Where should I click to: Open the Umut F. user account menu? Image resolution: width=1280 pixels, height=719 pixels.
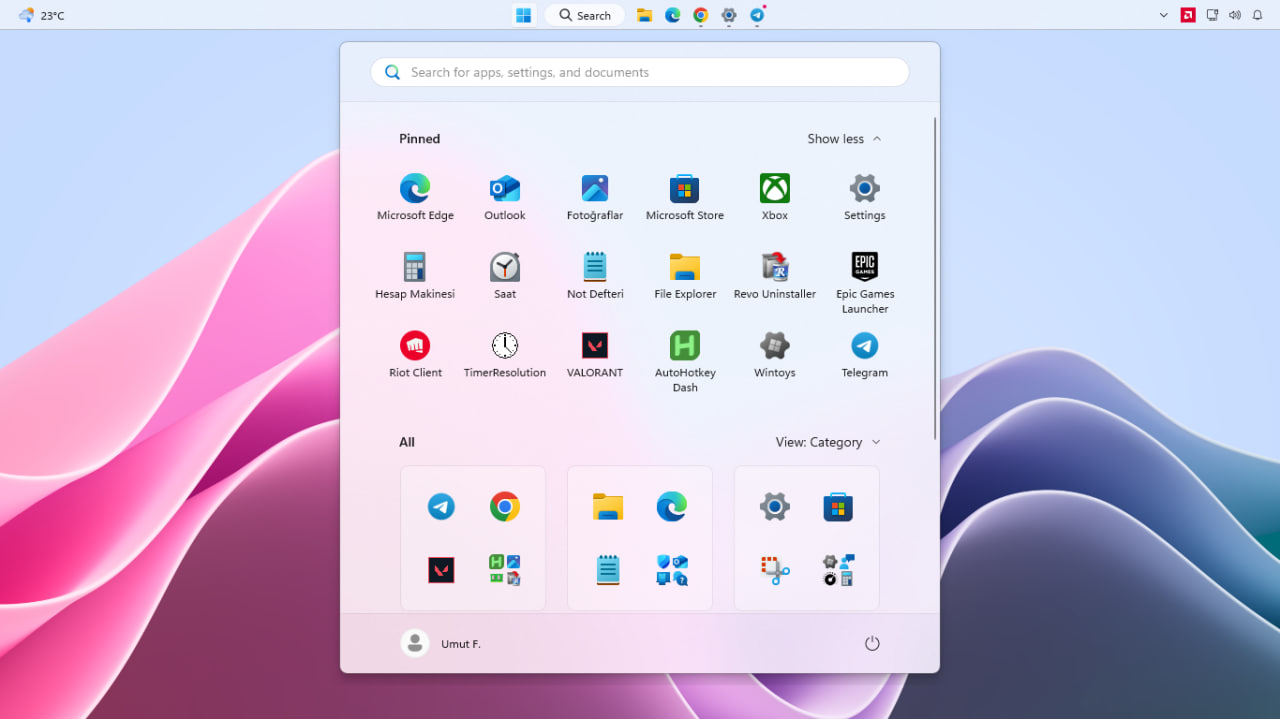tap(441, 643)
